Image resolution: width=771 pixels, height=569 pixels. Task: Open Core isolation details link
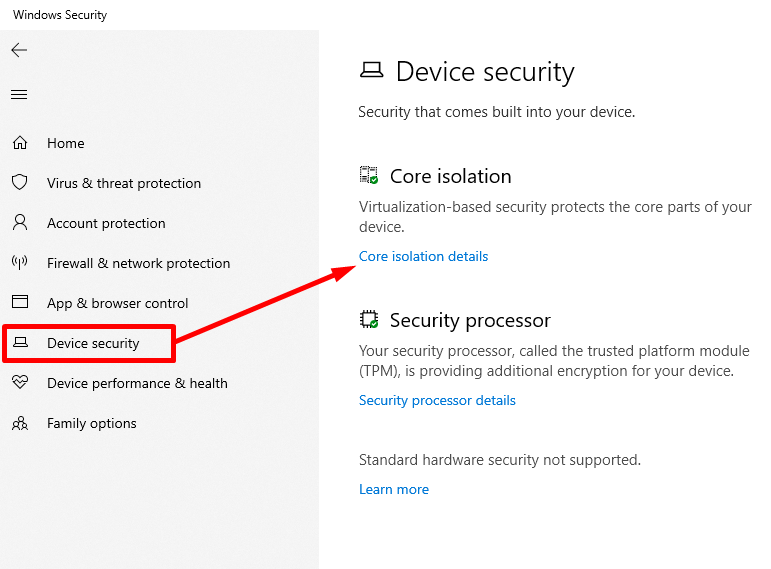[423, 256]
